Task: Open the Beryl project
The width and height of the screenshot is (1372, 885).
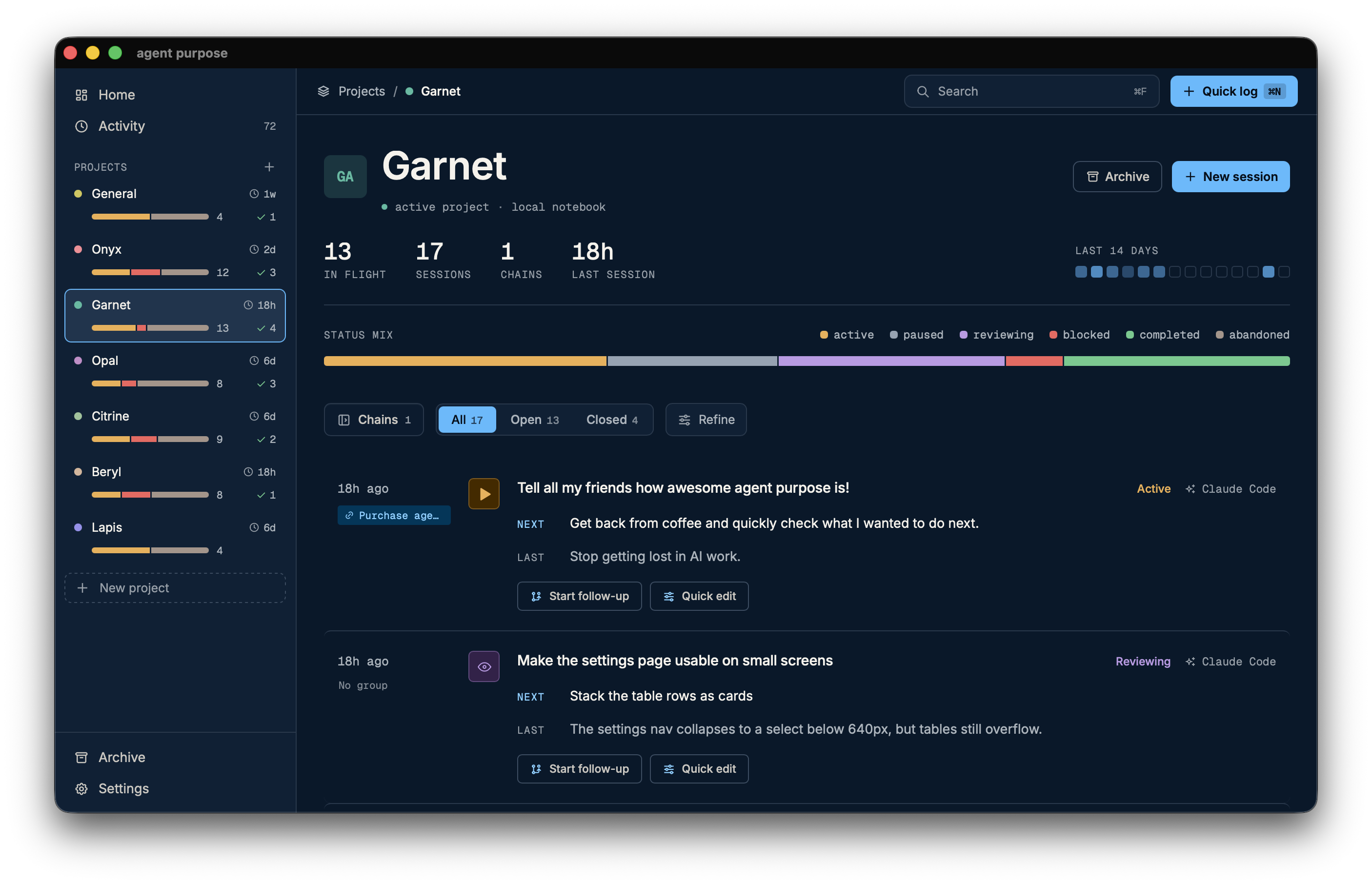Action: click(175, 483)
